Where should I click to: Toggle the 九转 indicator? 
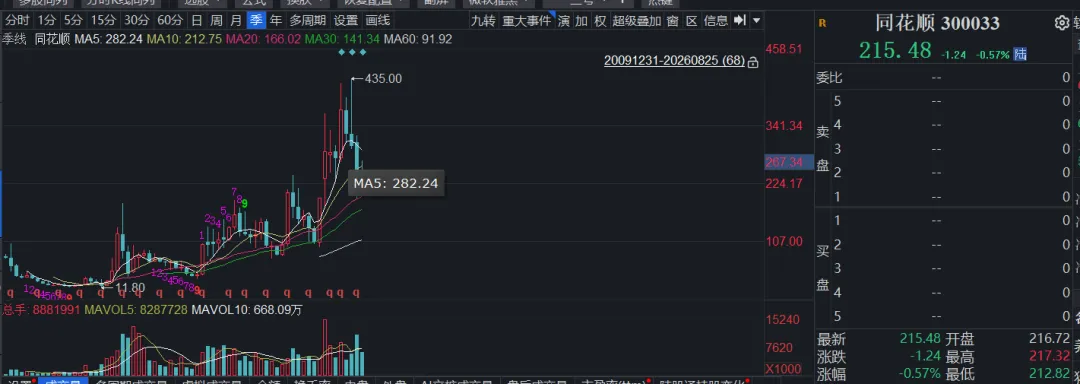pyautogui.click(x=483, y=20)
